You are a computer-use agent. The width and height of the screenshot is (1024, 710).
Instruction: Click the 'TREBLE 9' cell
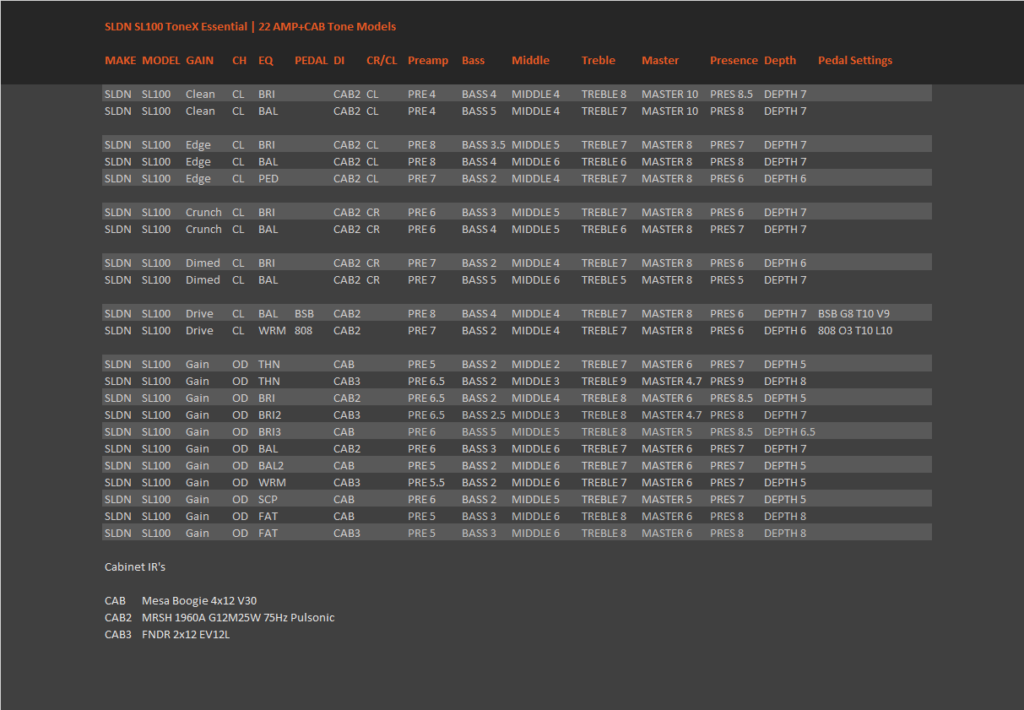click(x=603, y=381)
